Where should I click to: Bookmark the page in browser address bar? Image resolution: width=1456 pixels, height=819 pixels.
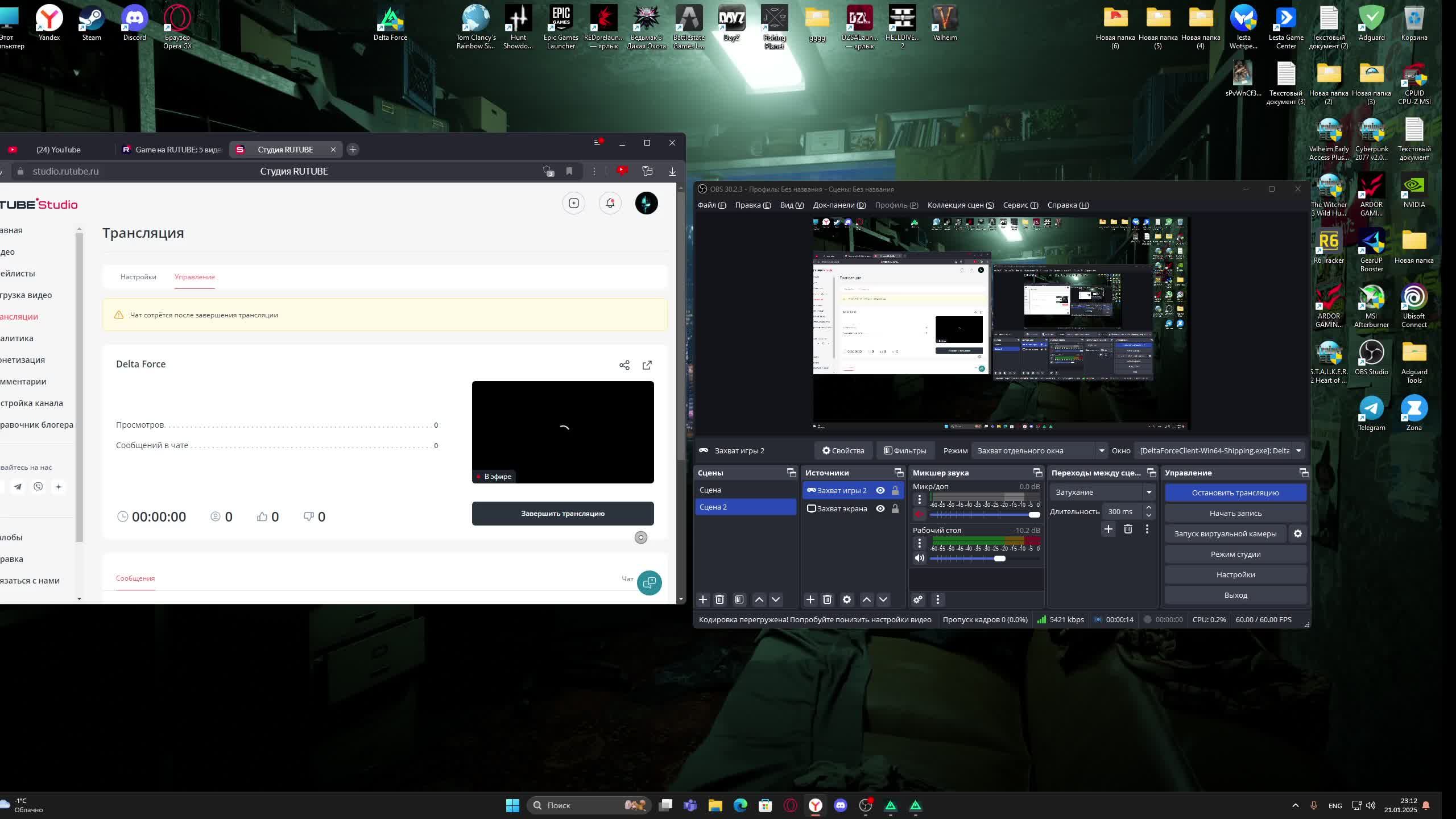[x=569, y=171]
